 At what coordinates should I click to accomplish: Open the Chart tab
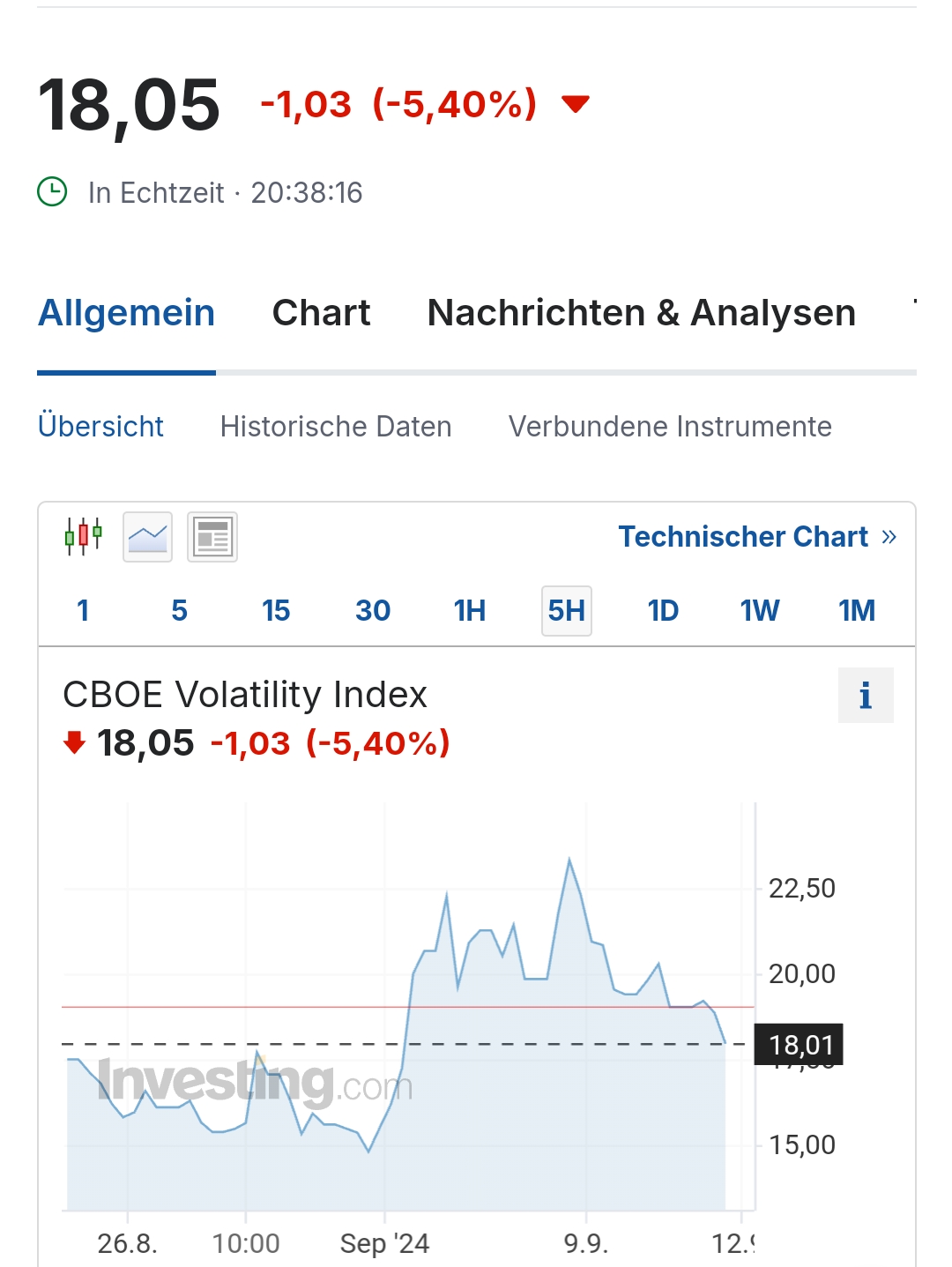(x=321, y=313)
